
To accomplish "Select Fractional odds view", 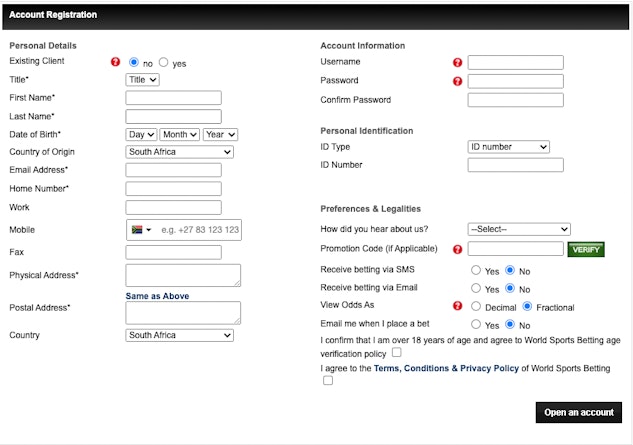I will 527,306.
